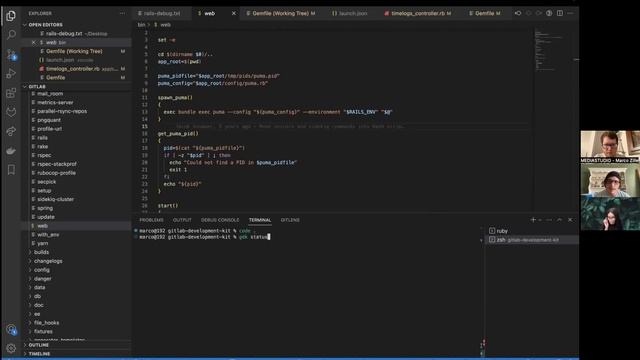Switch to the Gemfile tab

[x=484, y=13]
